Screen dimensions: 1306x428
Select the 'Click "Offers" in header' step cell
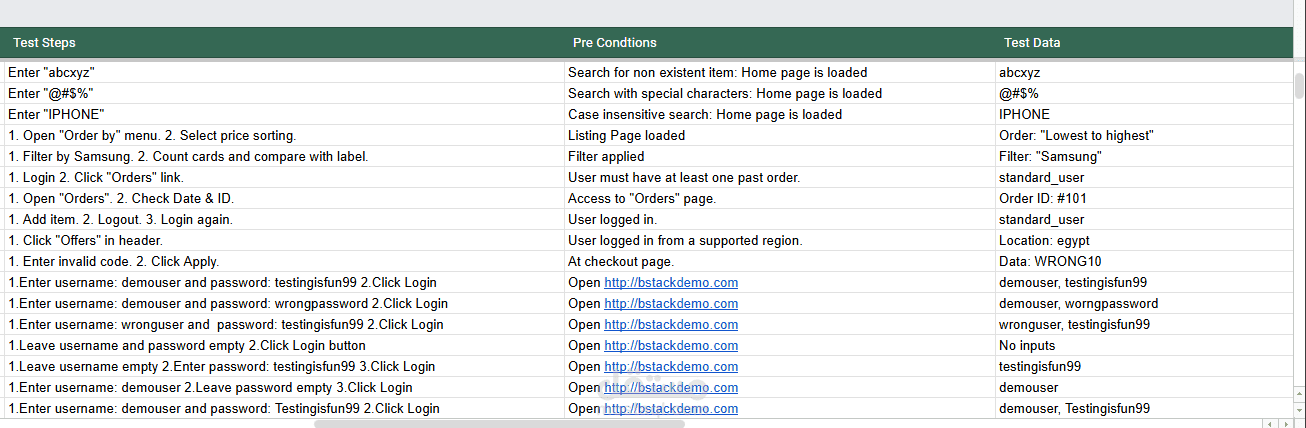(x=85, y=241)
